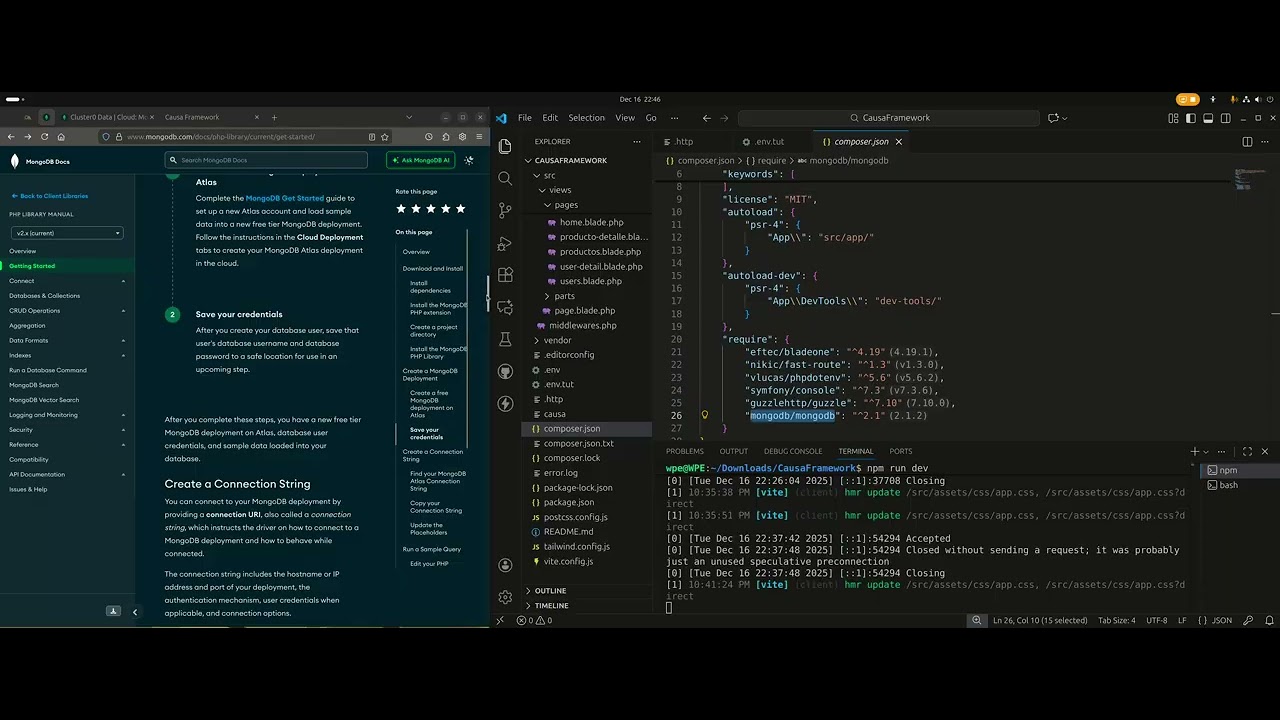This screenshot has height=720, width=1280.
Task: Rate the page with the first star
Action: click(401, 209)
